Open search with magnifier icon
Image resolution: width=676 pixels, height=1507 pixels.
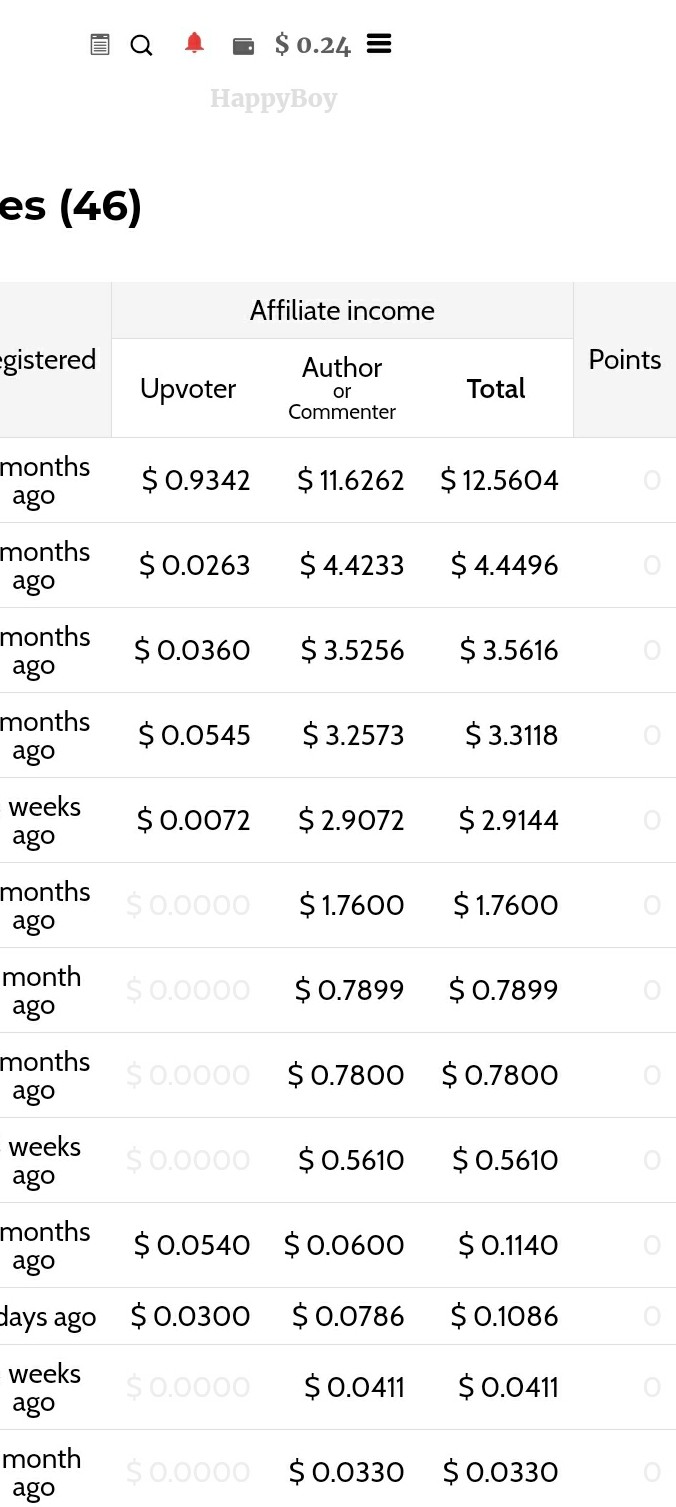142,45
